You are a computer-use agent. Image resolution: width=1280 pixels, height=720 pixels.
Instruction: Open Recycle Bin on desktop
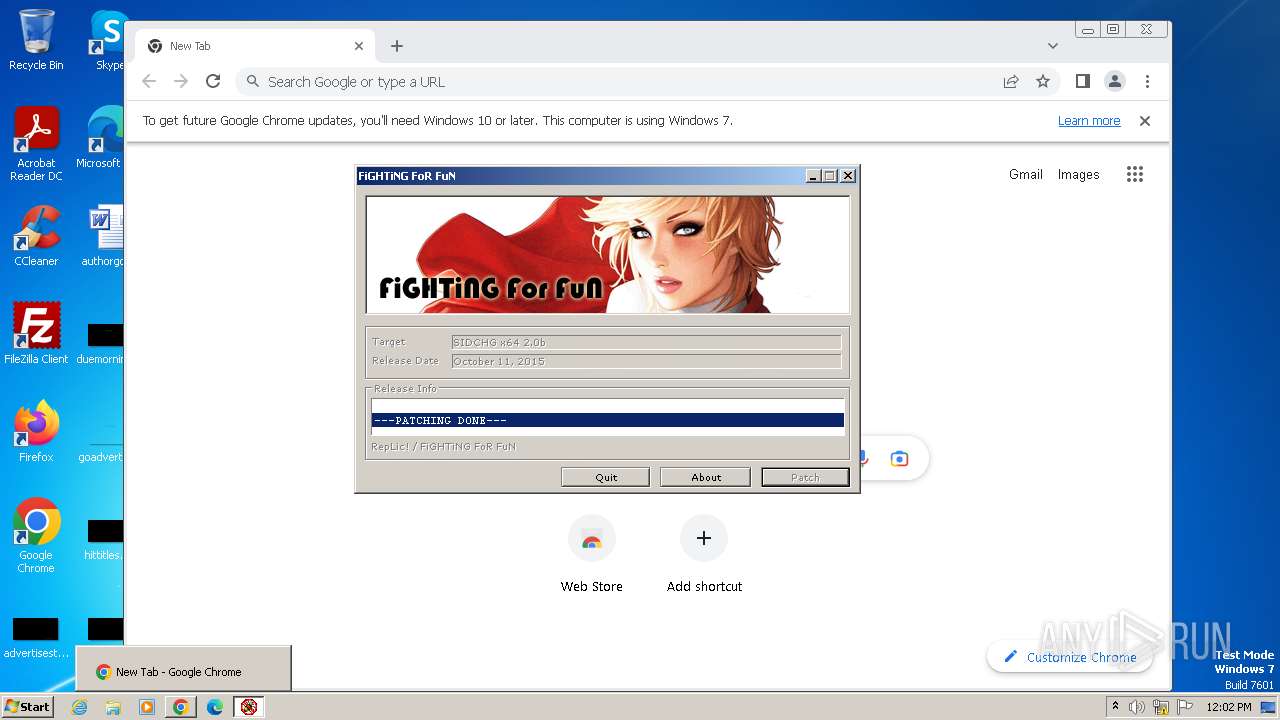(36, 40)
